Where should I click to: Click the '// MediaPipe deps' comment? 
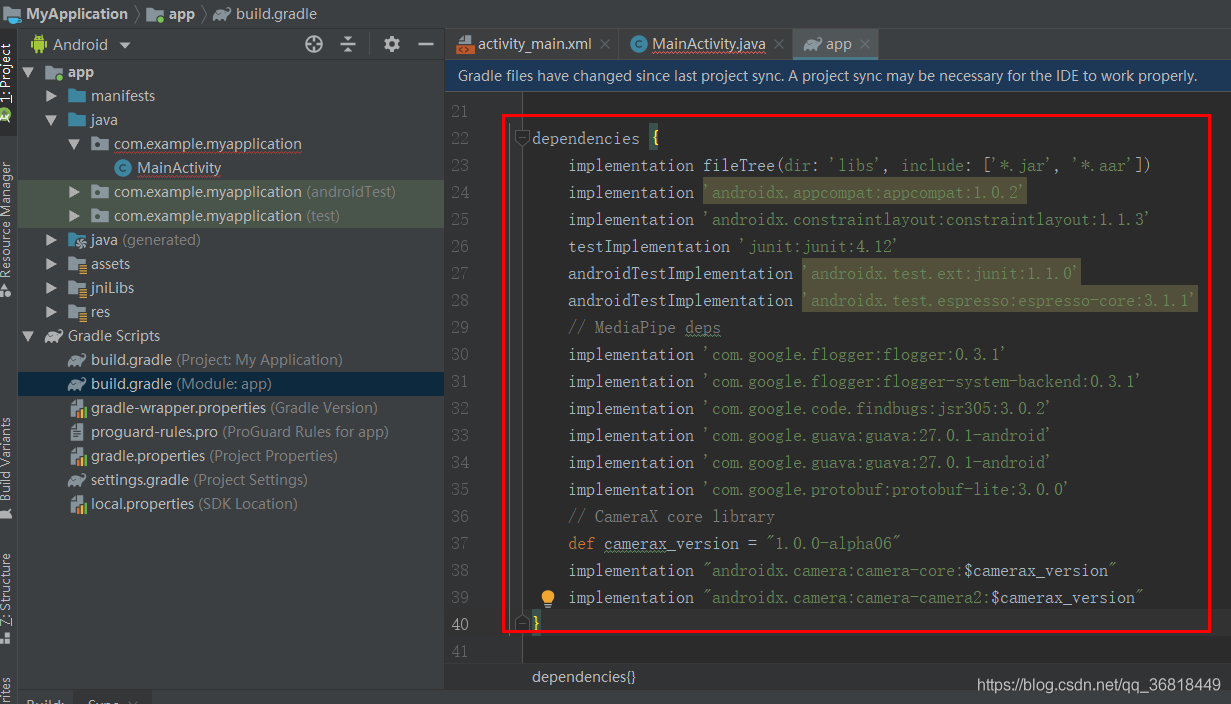tap(644, 328)
